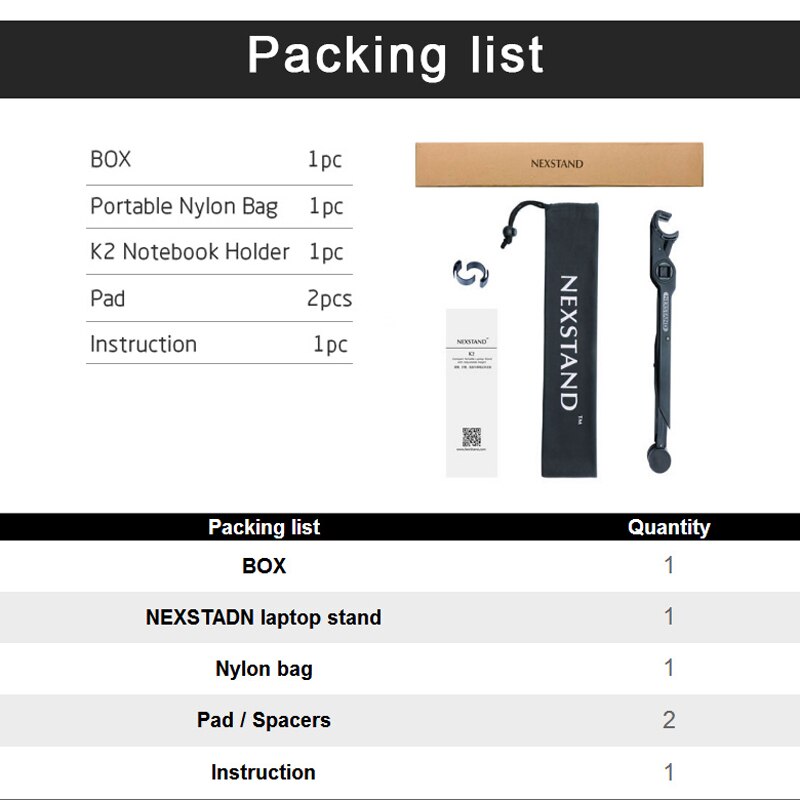Click the brown cardboard box image

point(559,164)
